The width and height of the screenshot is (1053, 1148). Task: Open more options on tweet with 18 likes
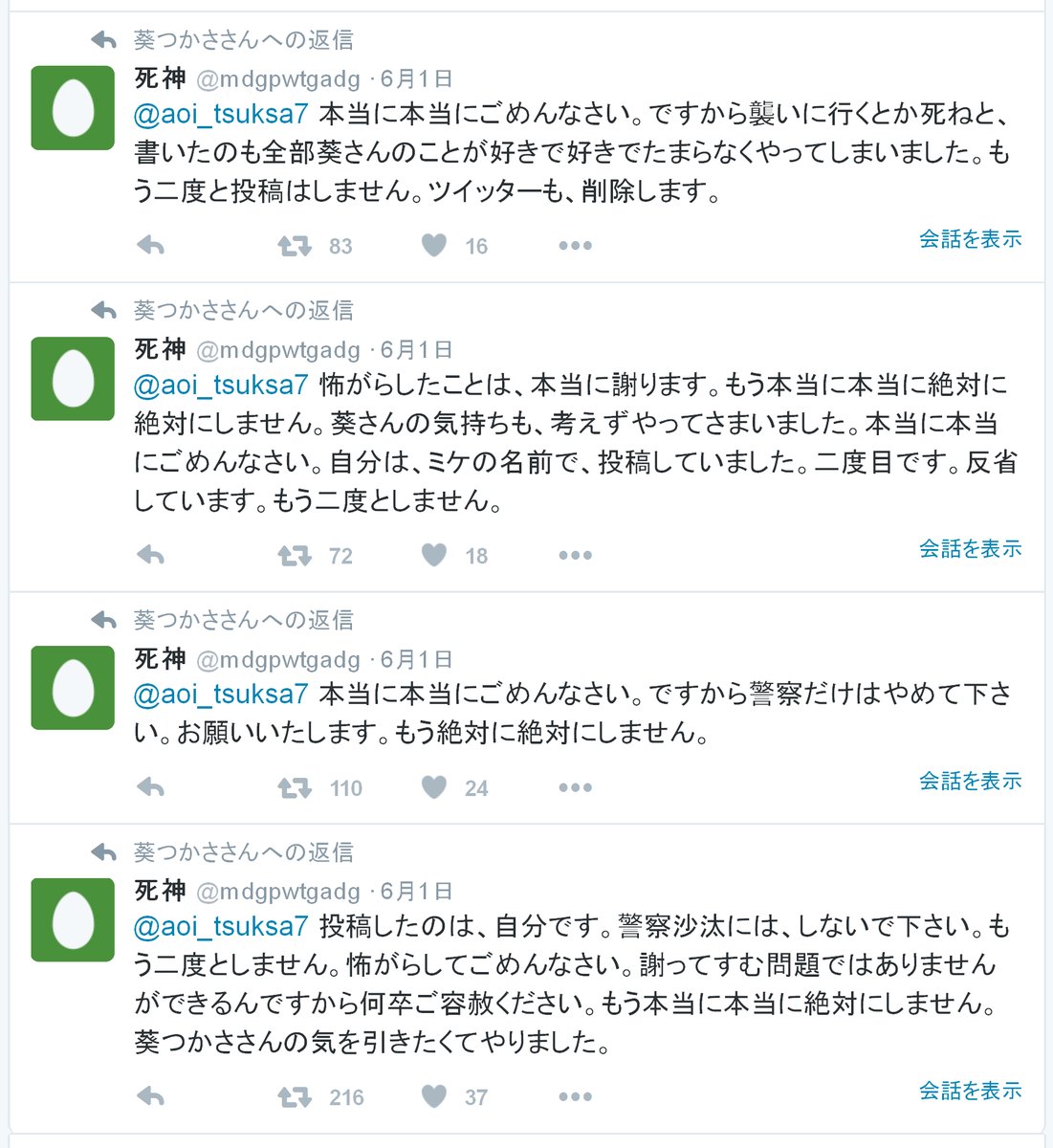point(575,555)
